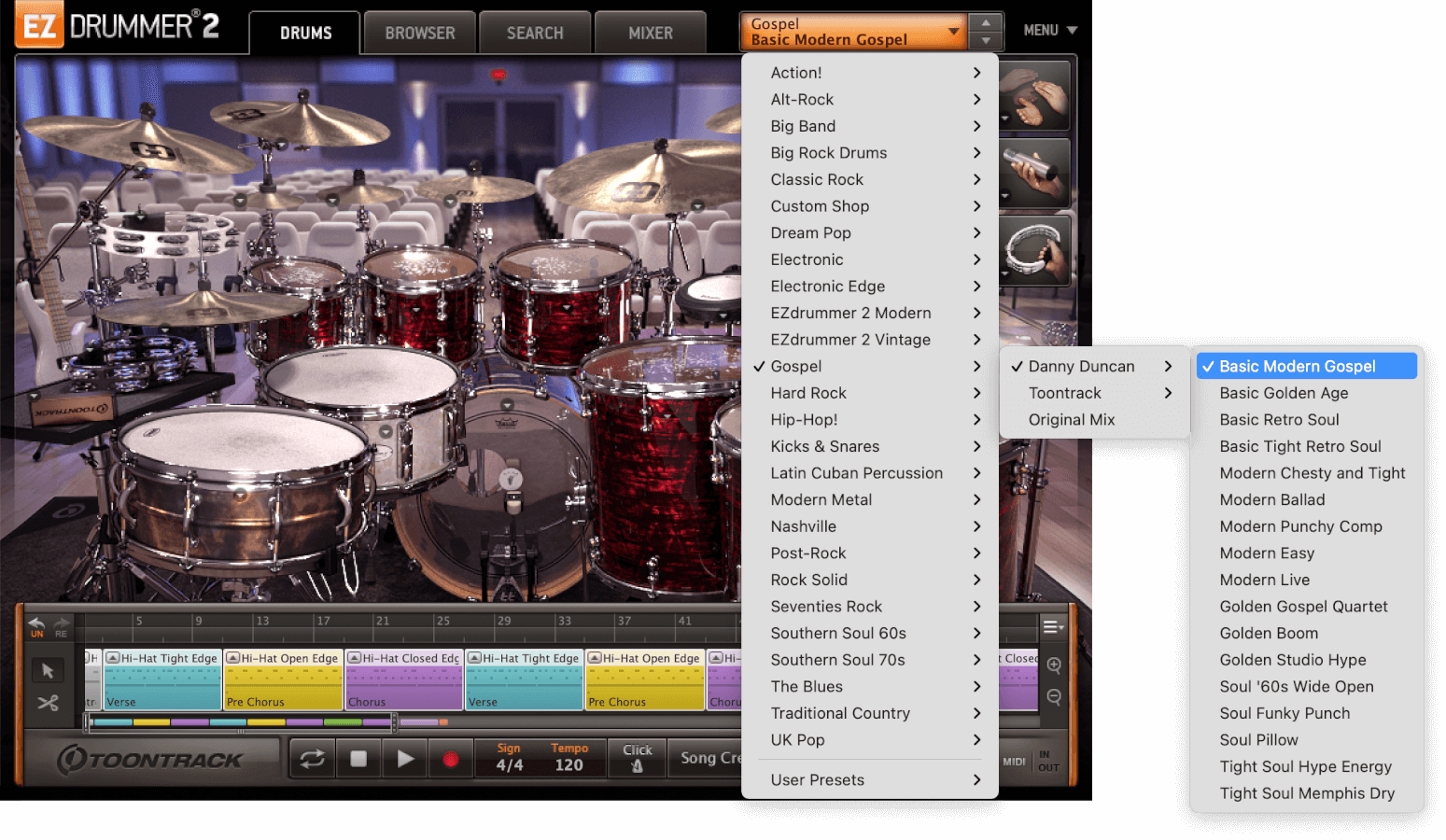
Task: Redo using the RE arrow
Action: pos(62,626)
